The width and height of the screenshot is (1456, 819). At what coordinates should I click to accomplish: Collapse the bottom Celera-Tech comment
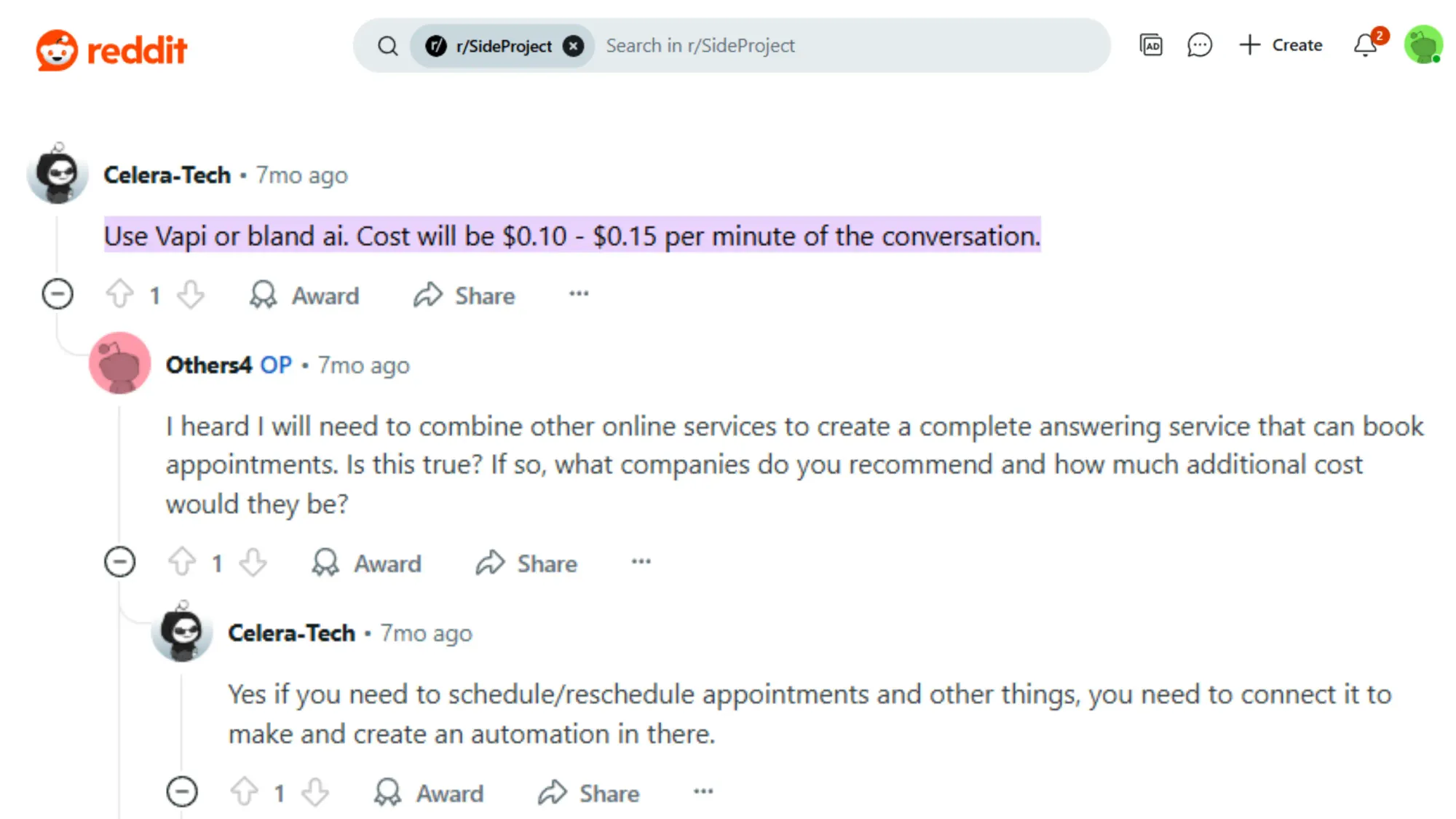(182, 792)
